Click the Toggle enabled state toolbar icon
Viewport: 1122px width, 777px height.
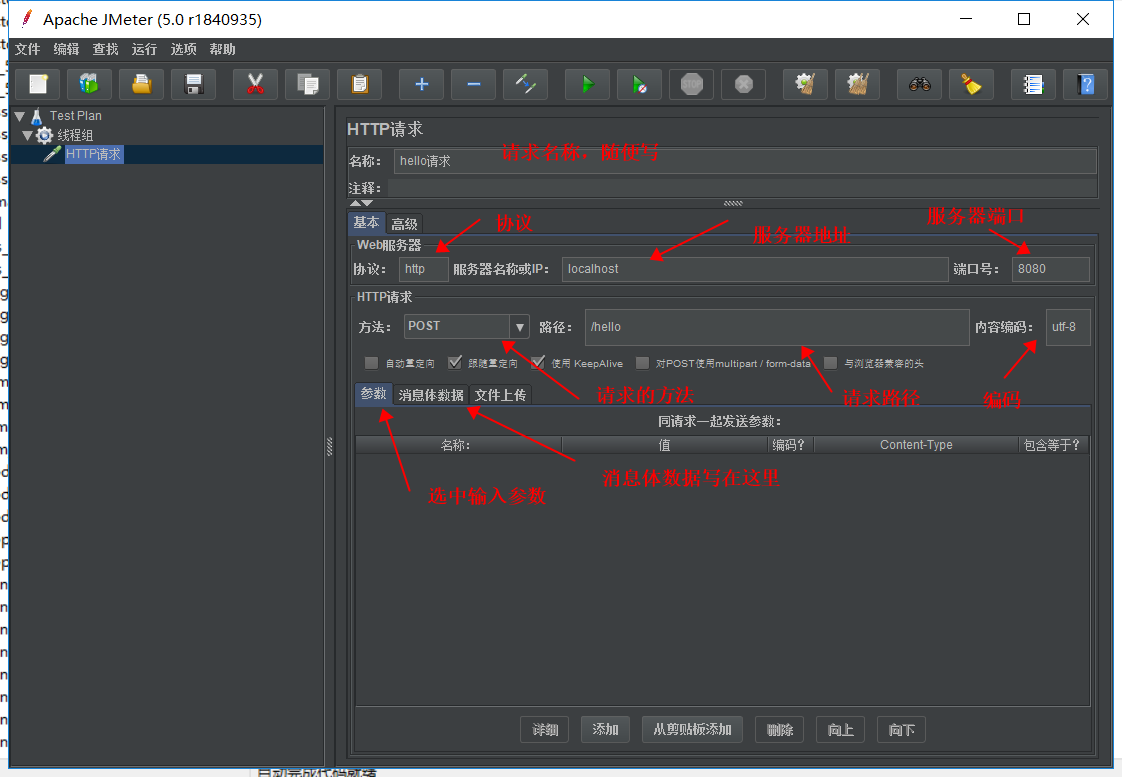(526, 84)
